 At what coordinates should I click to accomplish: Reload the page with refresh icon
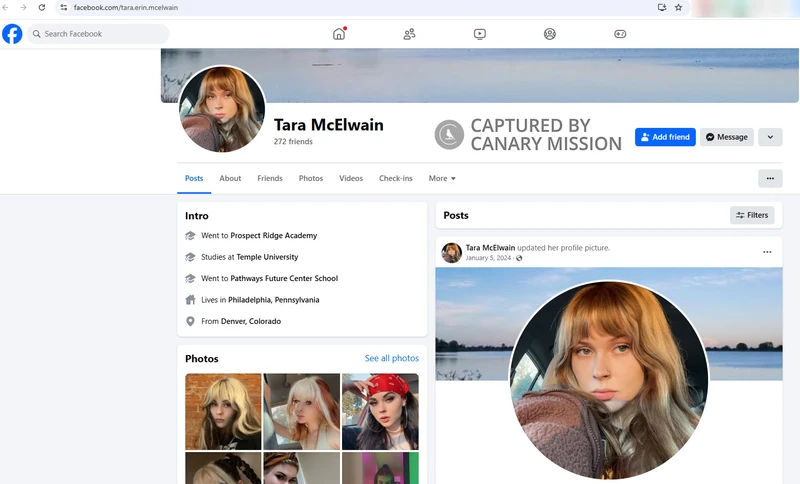coord(42,8)
